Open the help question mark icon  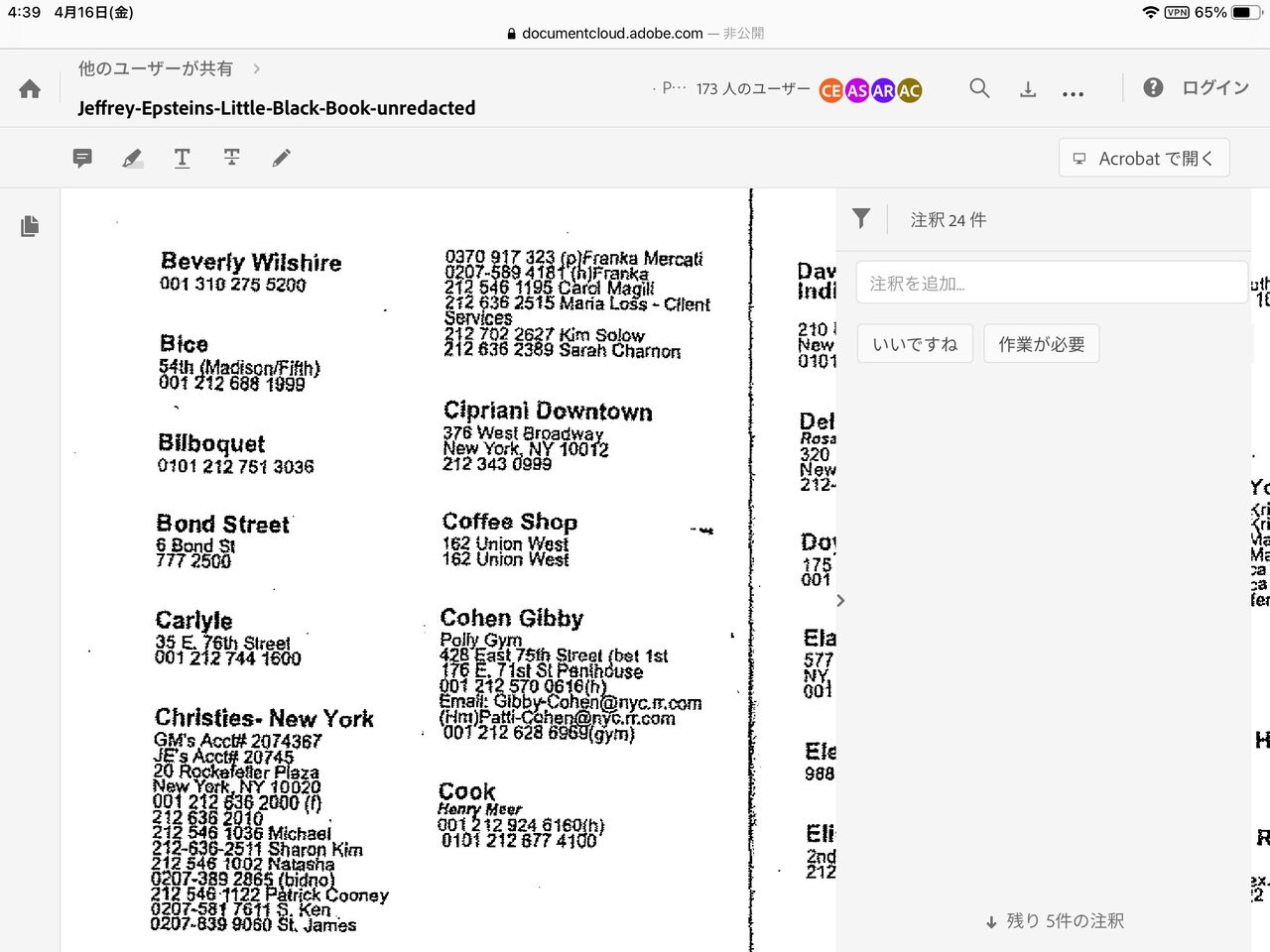click(1153, 87)
